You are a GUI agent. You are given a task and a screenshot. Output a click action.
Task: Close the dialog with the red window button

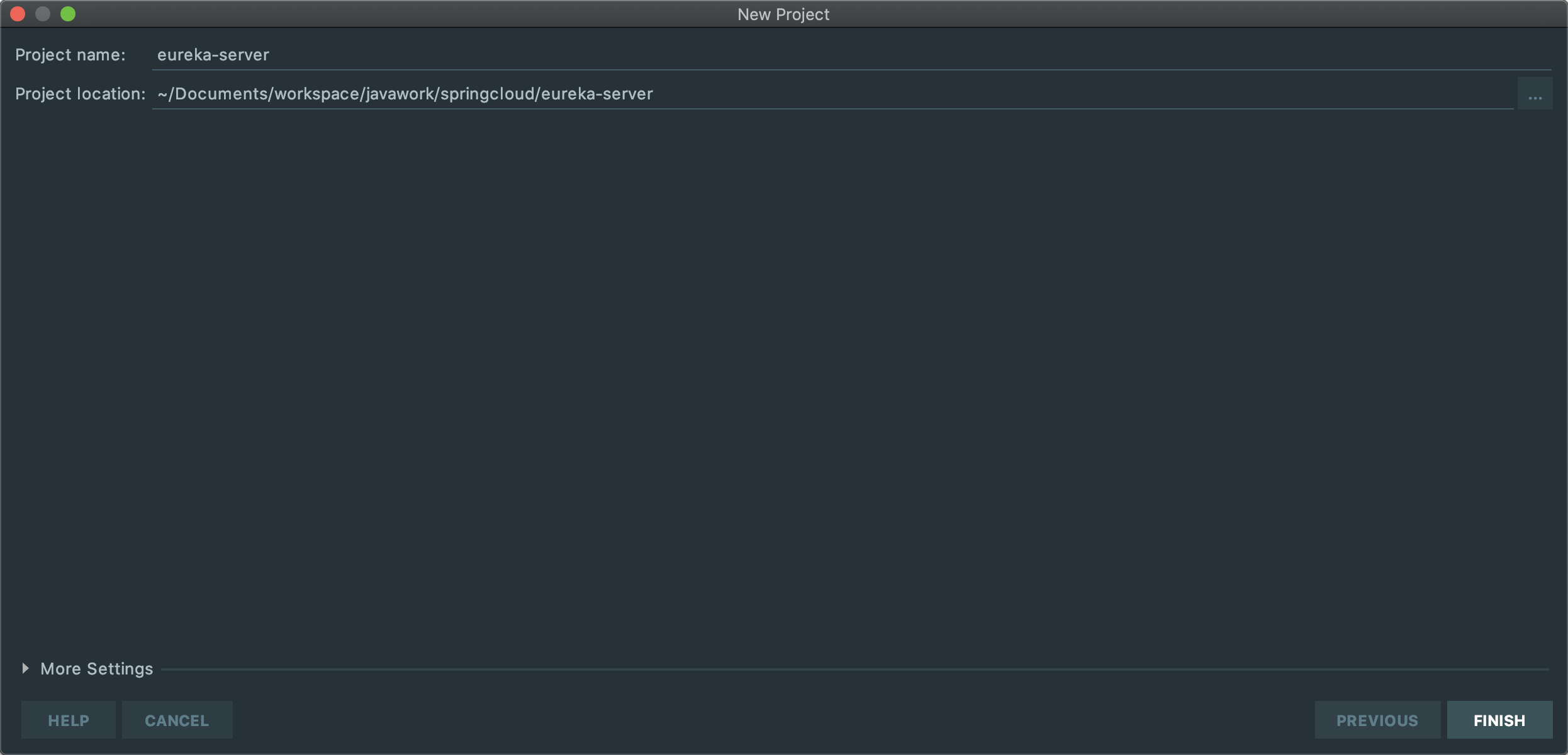tap(18, 14)
